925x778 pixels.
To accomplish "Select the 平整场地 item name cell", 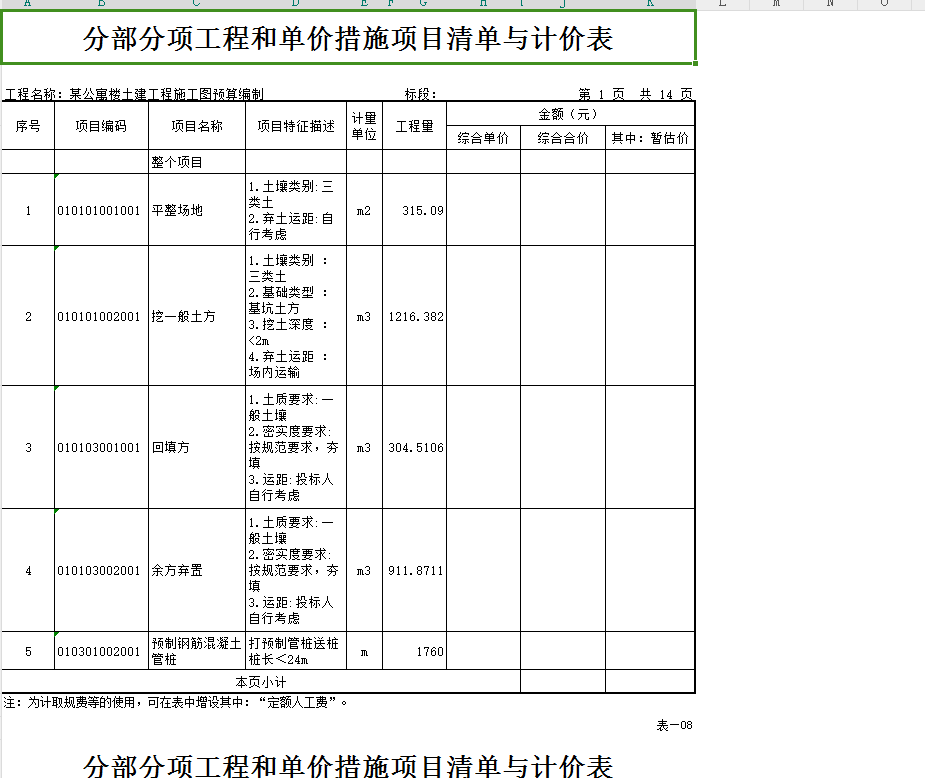I will (x=197, y=210).
